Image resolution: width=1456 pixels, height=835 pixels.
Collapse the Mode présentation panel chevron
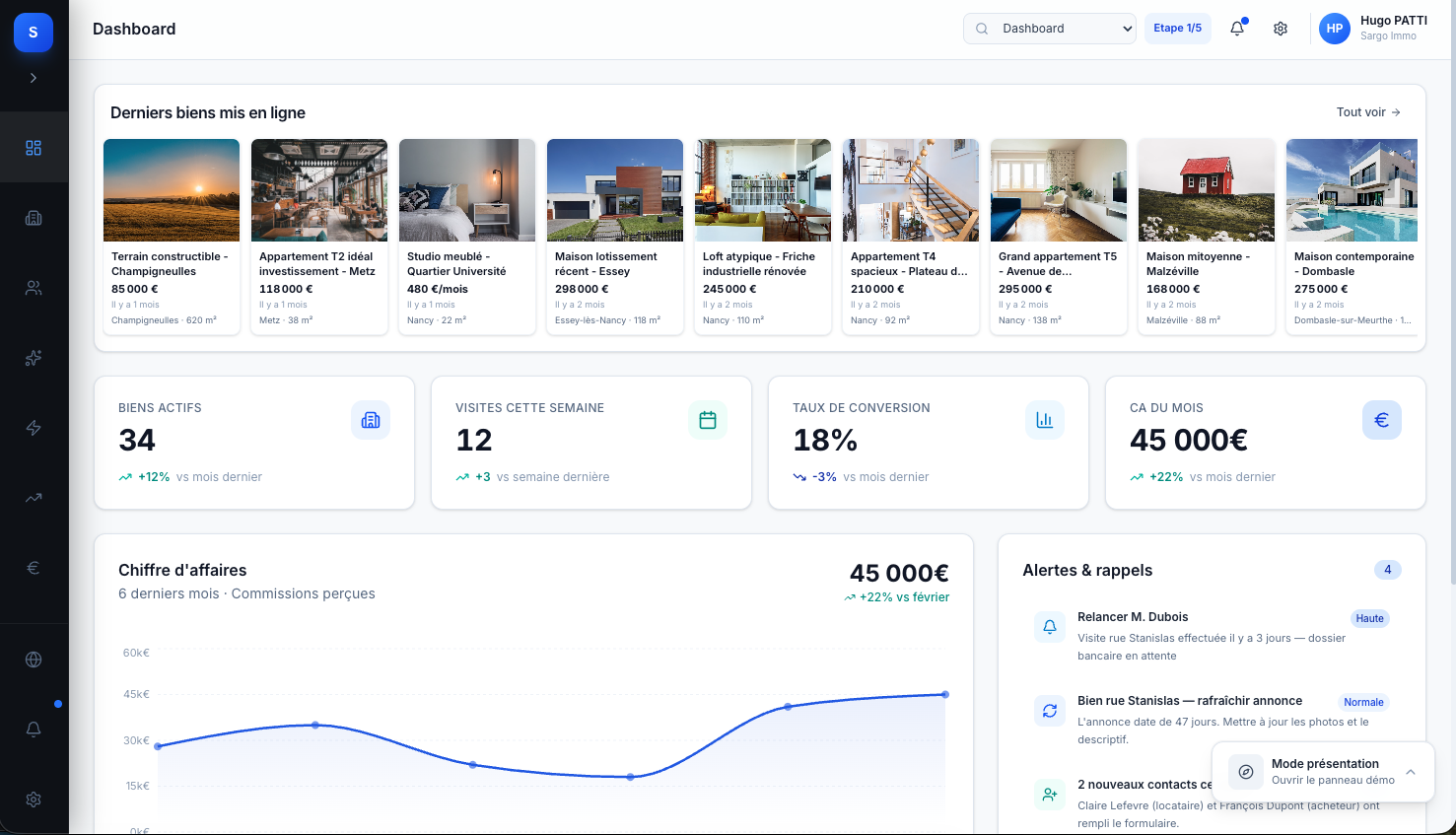[1410, 772]
